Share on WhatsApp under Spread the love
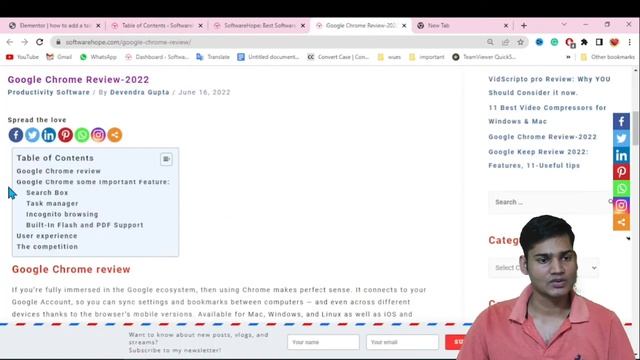640x360 pixels. pyautogui.click(x=82, y=135)
